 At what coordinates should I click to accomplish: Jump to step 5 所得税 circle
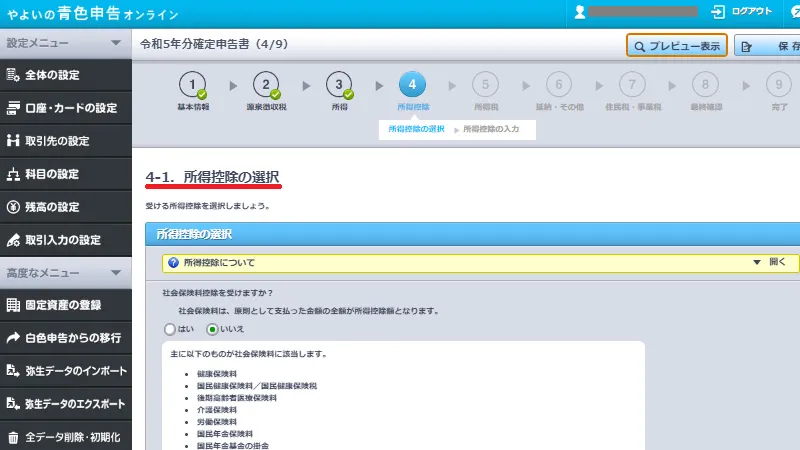click(485, 85)
